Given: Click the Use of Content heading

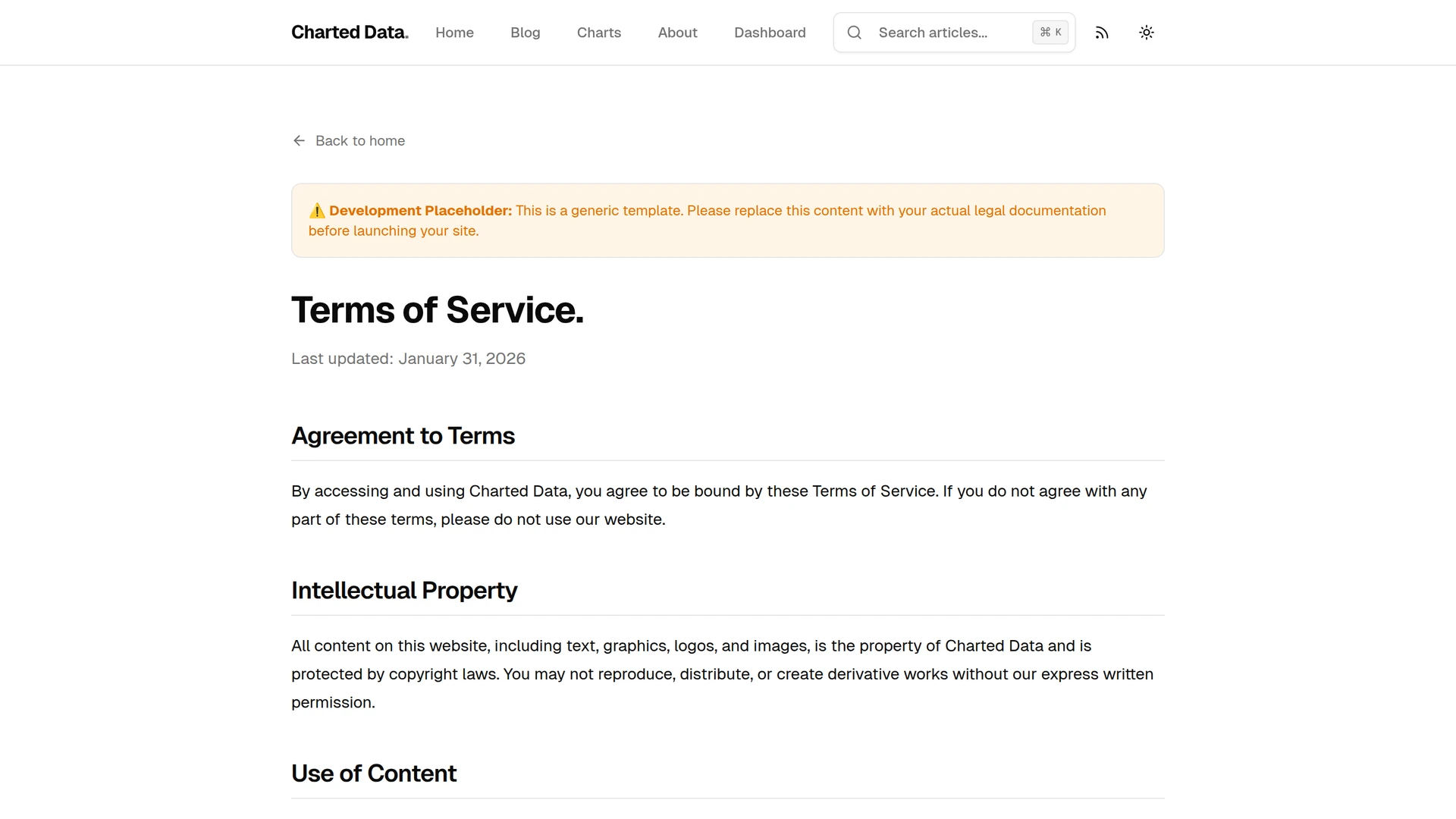Looking at the screenshot, I should click(374, 773).
